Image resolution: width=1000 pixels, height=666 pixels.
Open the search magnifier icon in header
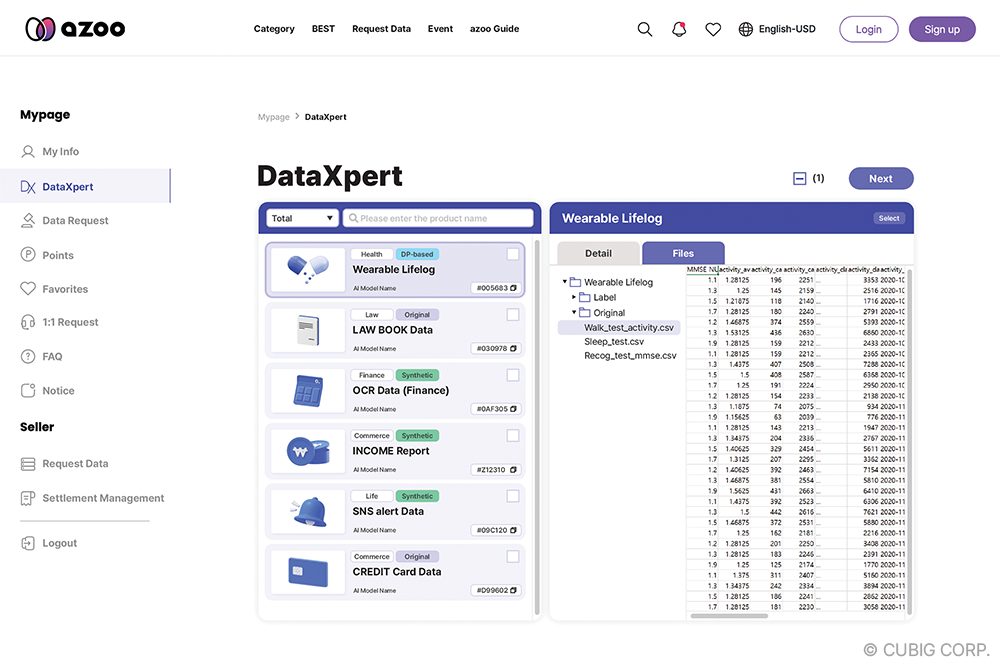(x=645, y=29)
